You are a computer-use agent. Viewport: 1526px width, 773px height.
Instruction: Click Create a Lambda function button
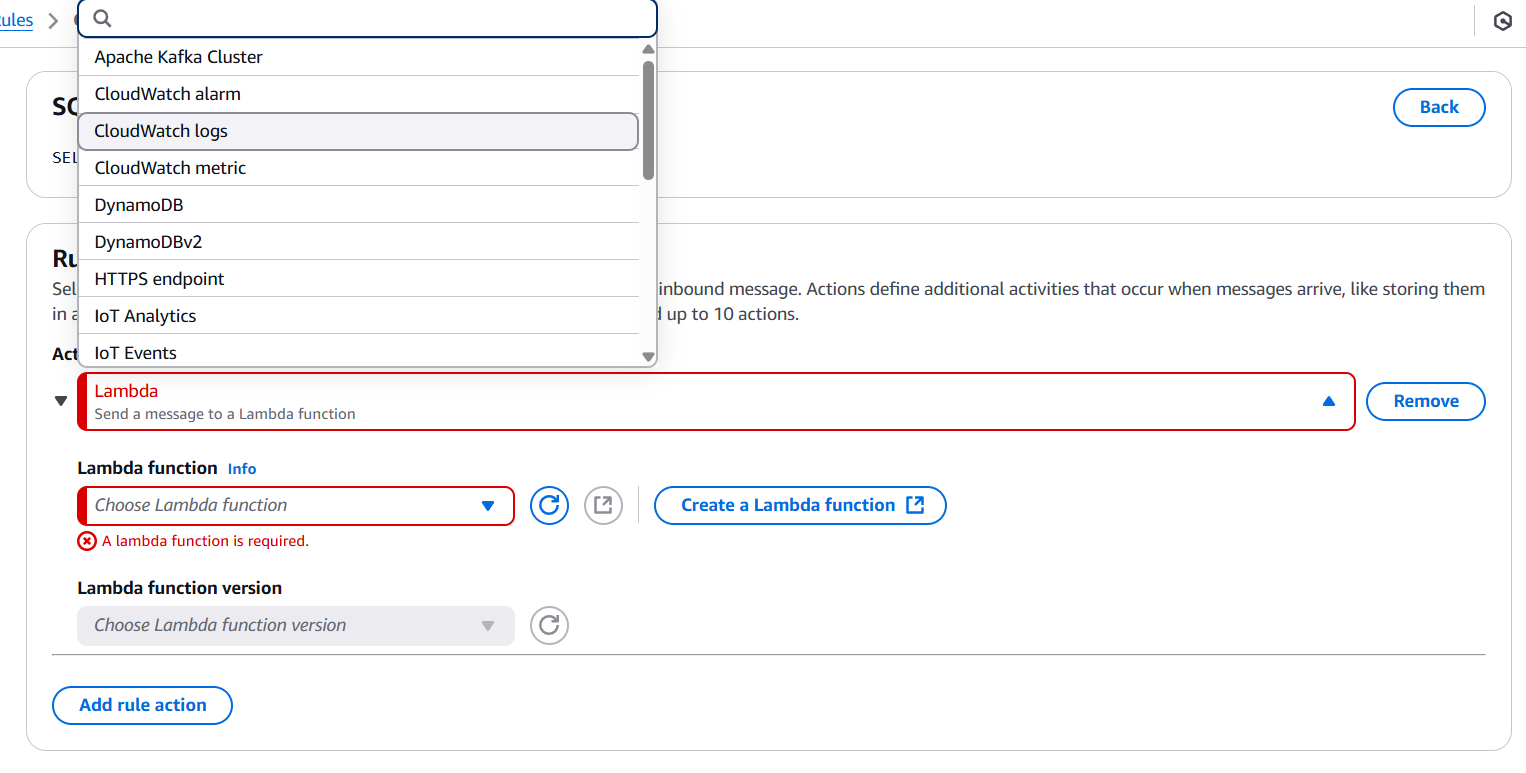pos(800,505)
